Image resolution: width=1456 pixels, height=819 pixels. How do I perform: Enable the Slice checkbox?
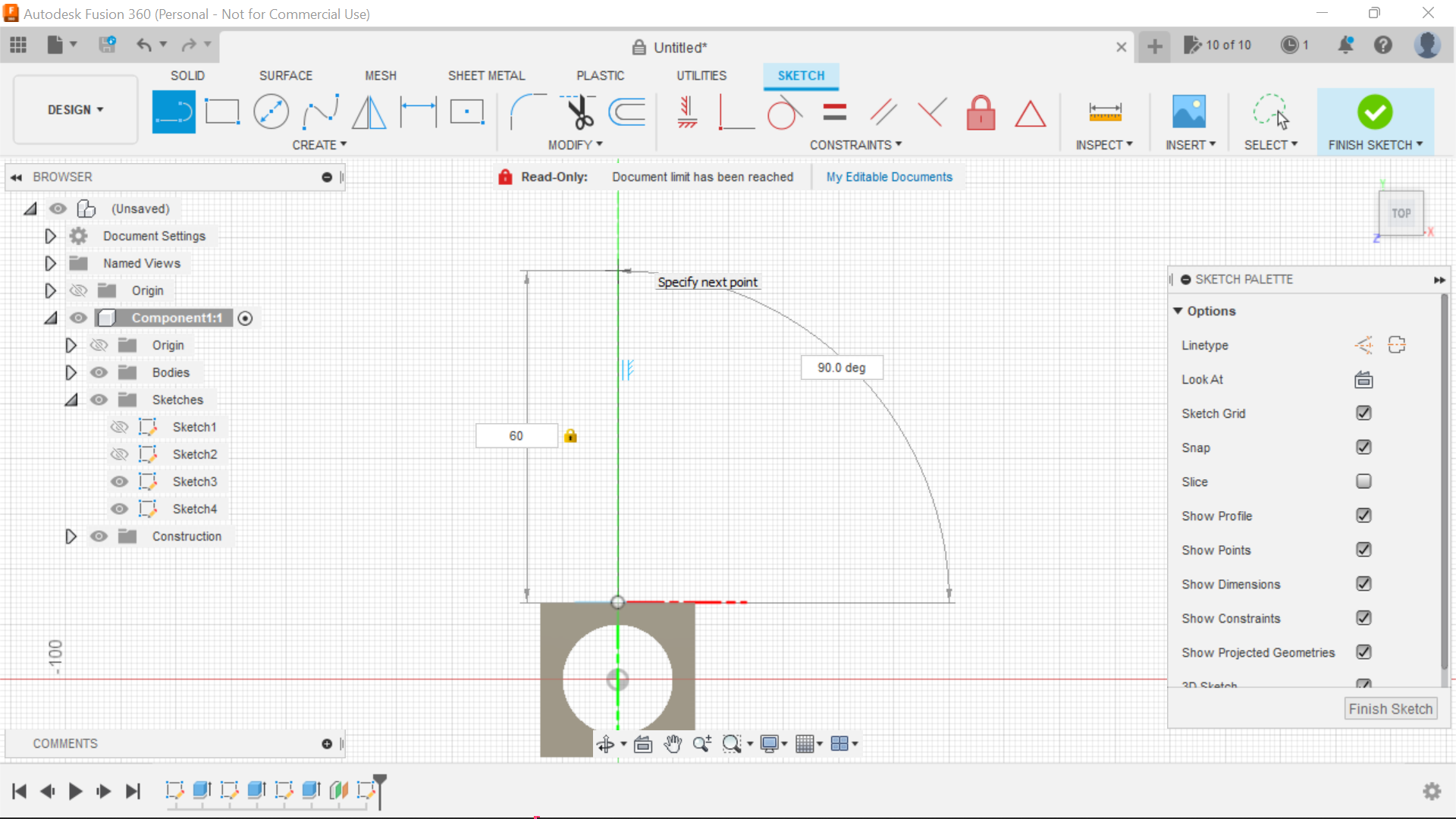pyautogui.click(x=1363, y=482)
